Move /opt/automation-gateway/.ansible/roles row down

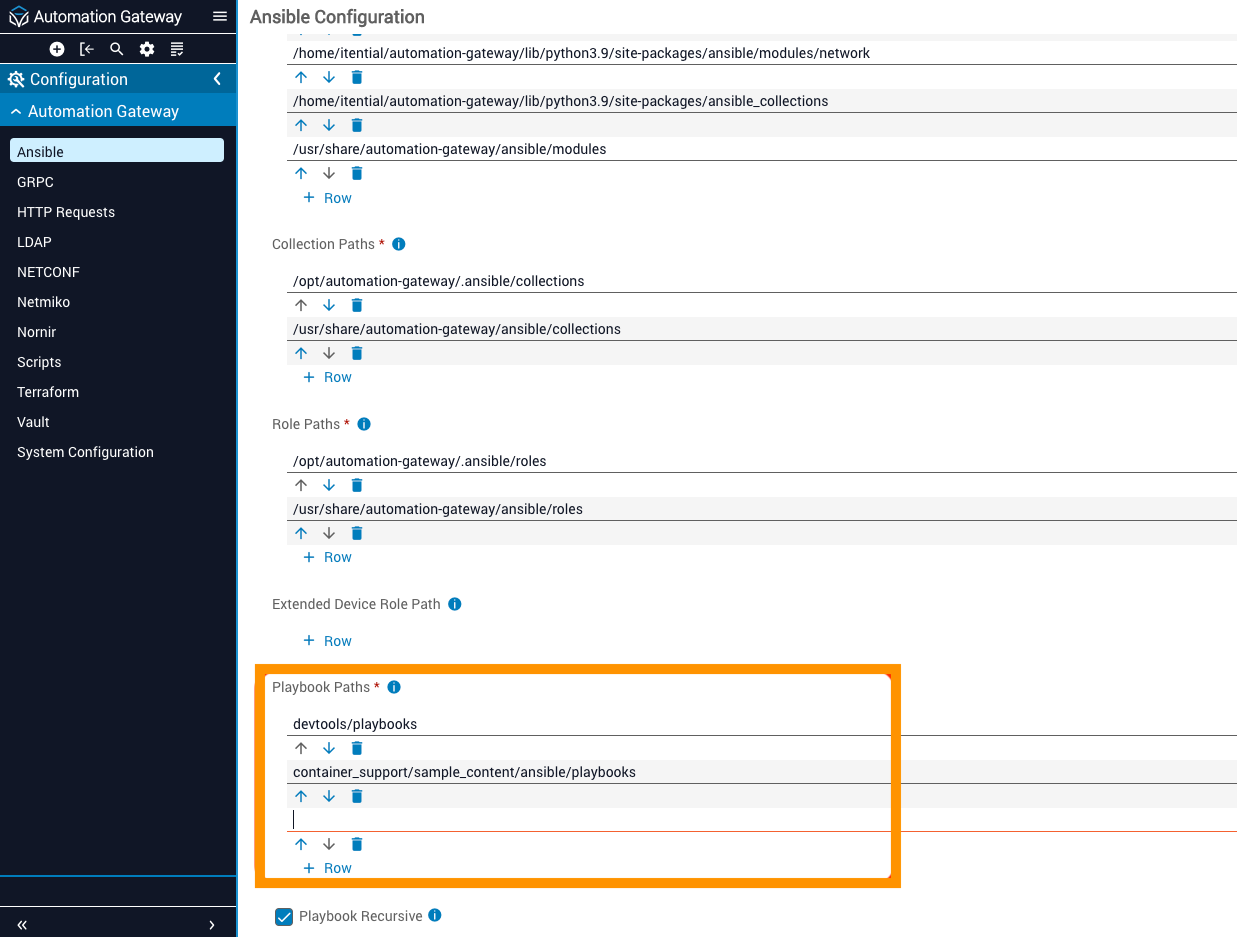pos(329,485)
